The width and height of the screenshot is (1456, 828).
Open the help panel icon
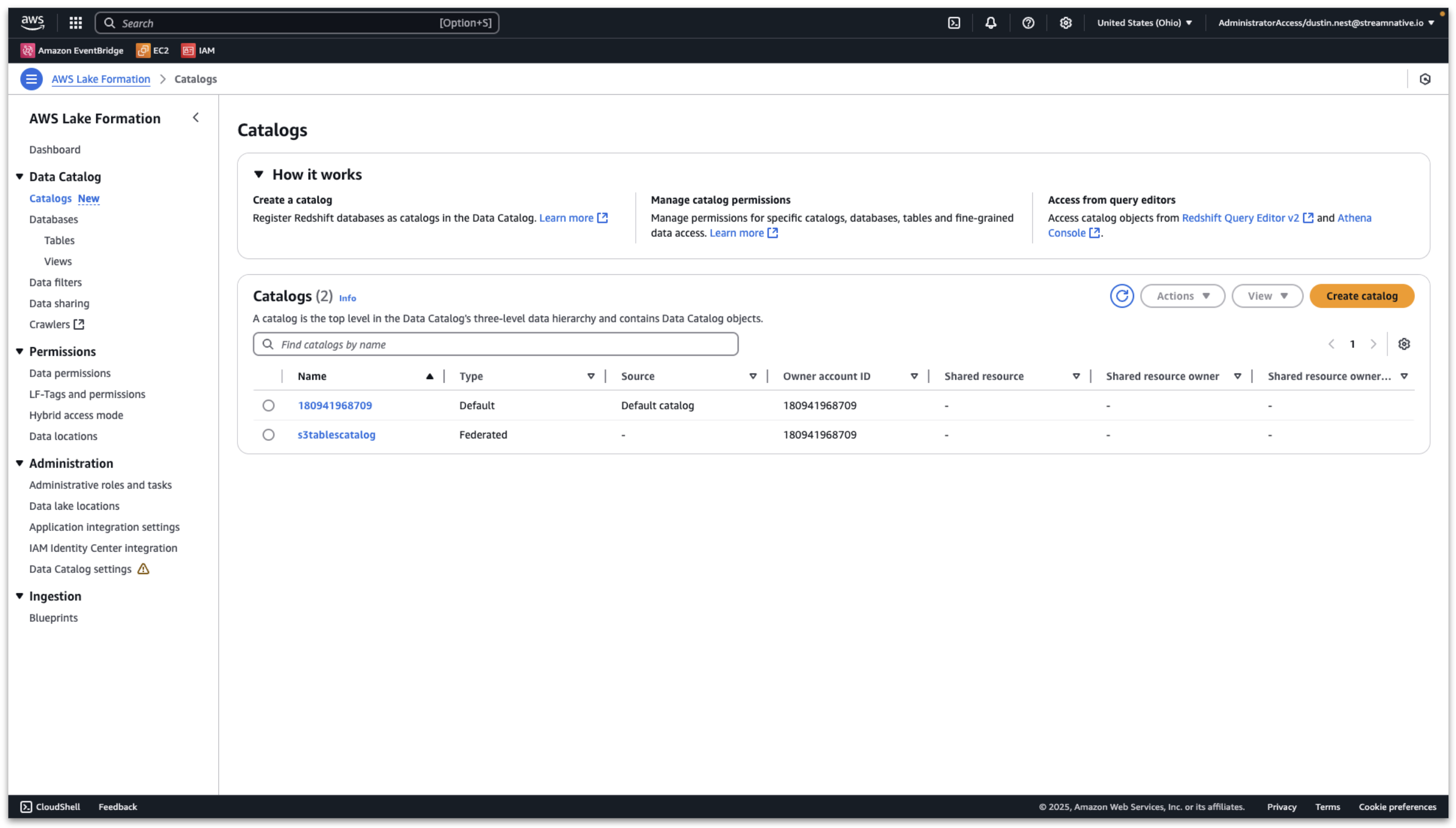pos(1028,23)
